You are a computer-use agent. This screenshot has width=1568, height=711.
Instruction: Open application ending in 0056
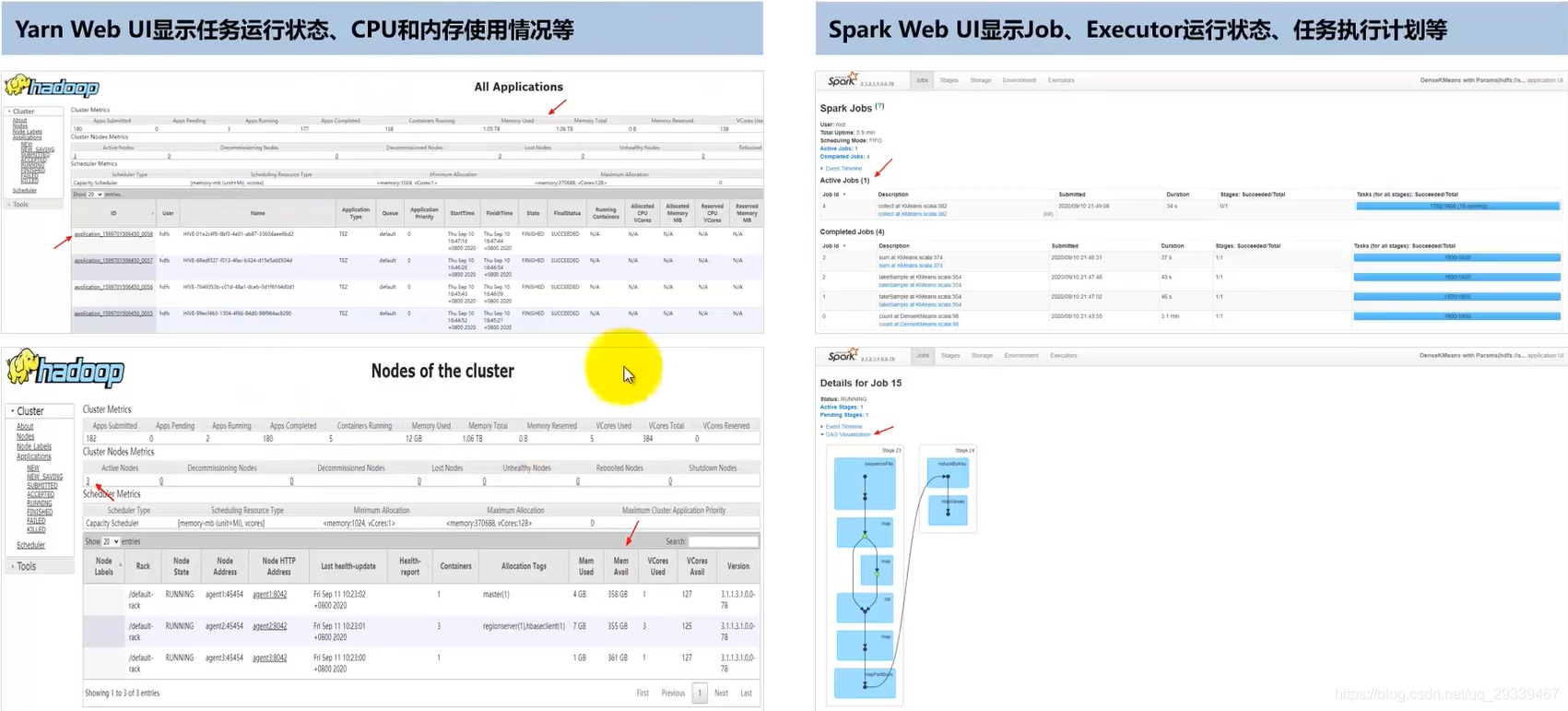click(113, 287)
